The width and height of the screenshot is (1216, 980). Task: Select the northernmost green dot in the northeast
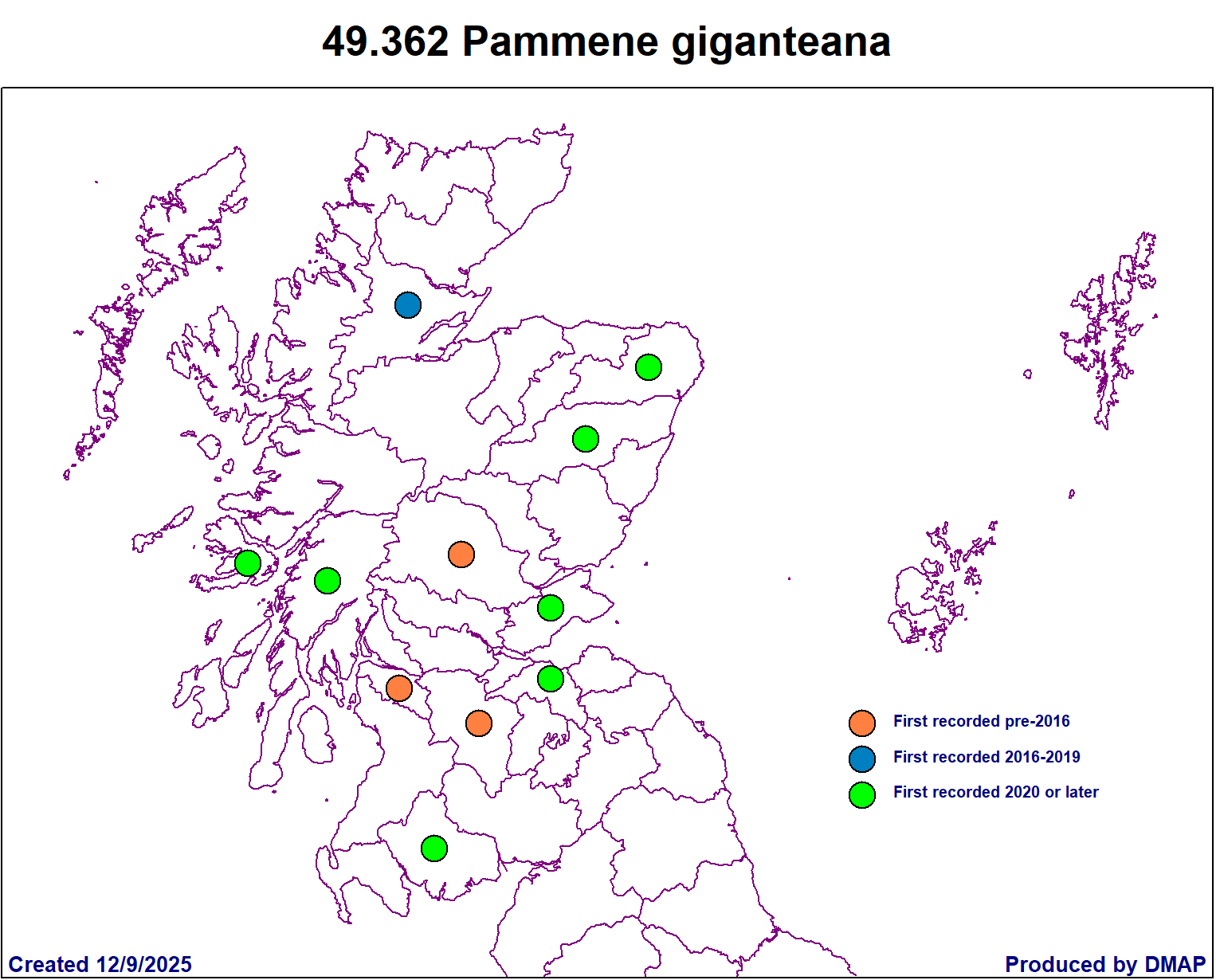pos(649,367)
